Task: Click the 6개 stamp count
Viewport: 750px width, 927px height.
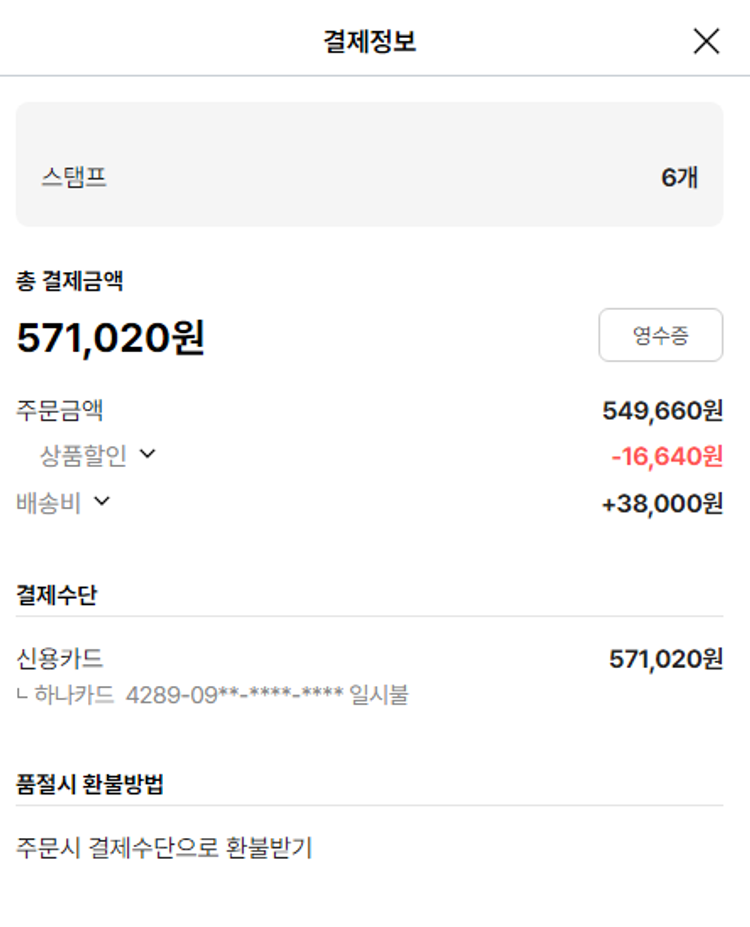Action: tap(680, 178)
